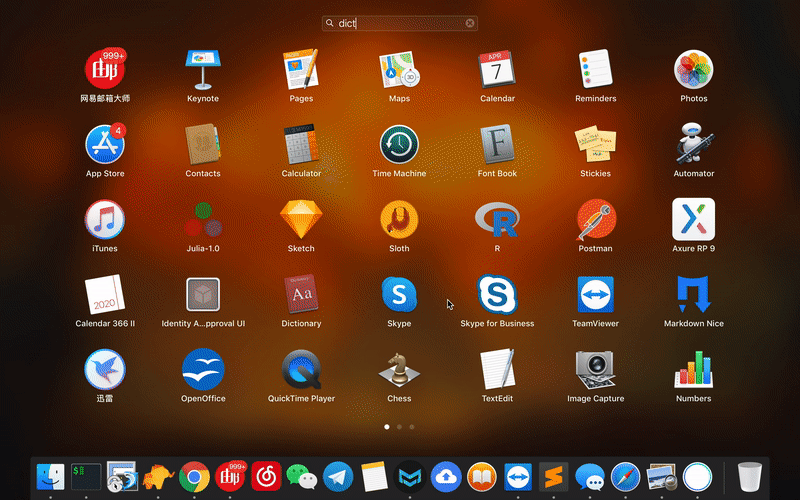This screenshot has height=500, width=800.
Task: Launch Pages from Launchpad
Action: [x=301, y=70]
